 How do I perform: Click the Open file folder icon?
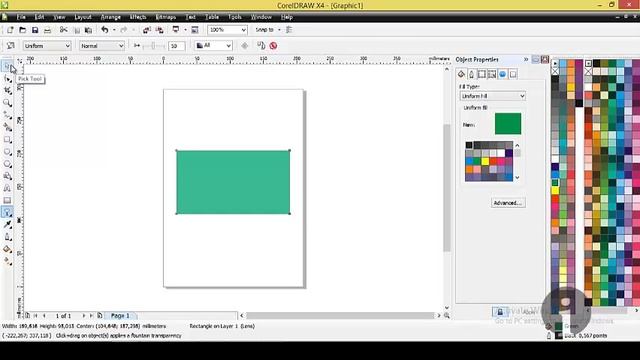(x=22, y=30)
